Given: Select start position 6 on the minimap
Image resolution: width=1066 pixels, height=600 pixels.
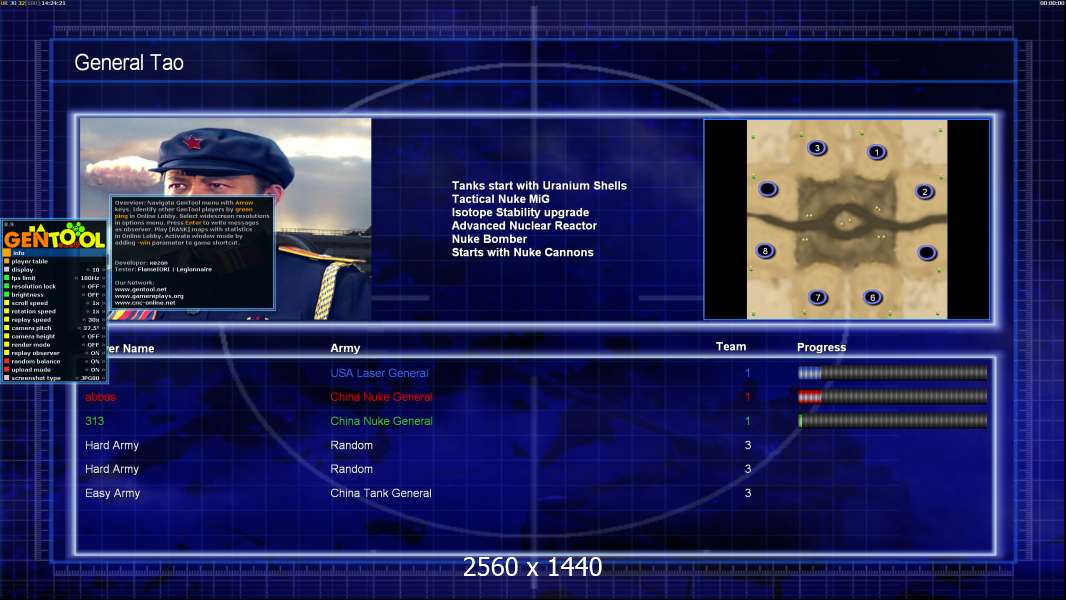Looking at the screenshot, I should click(x=873, y=297).
